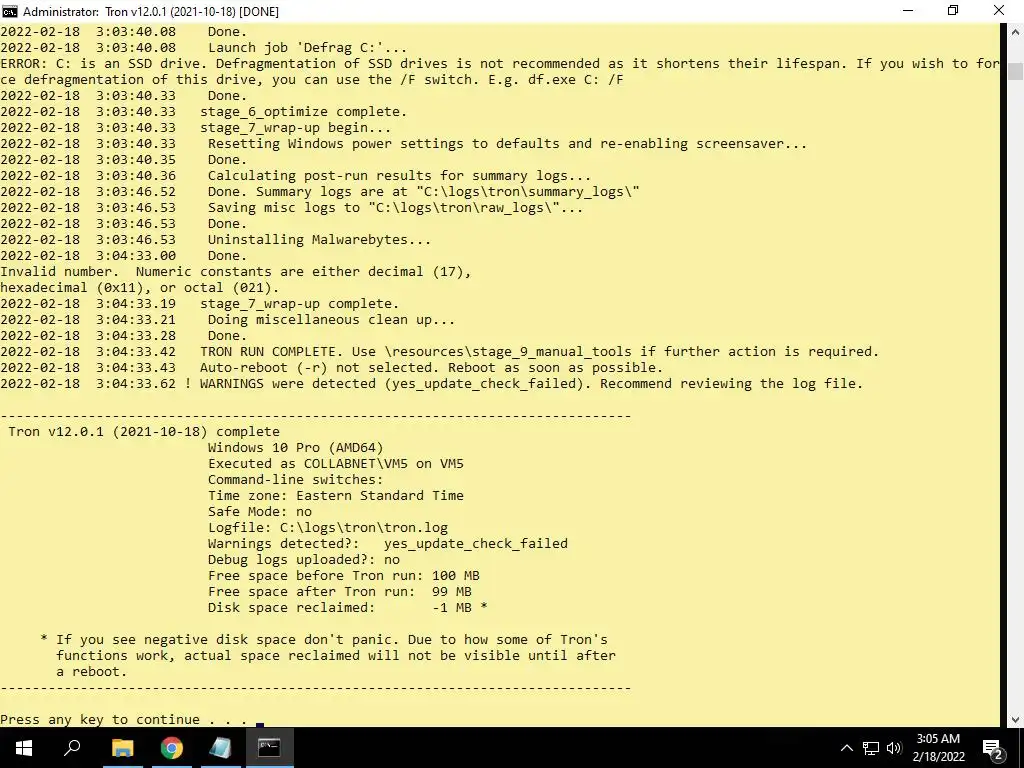Open the notepad-style app on taskbar

tap(220, 748)
